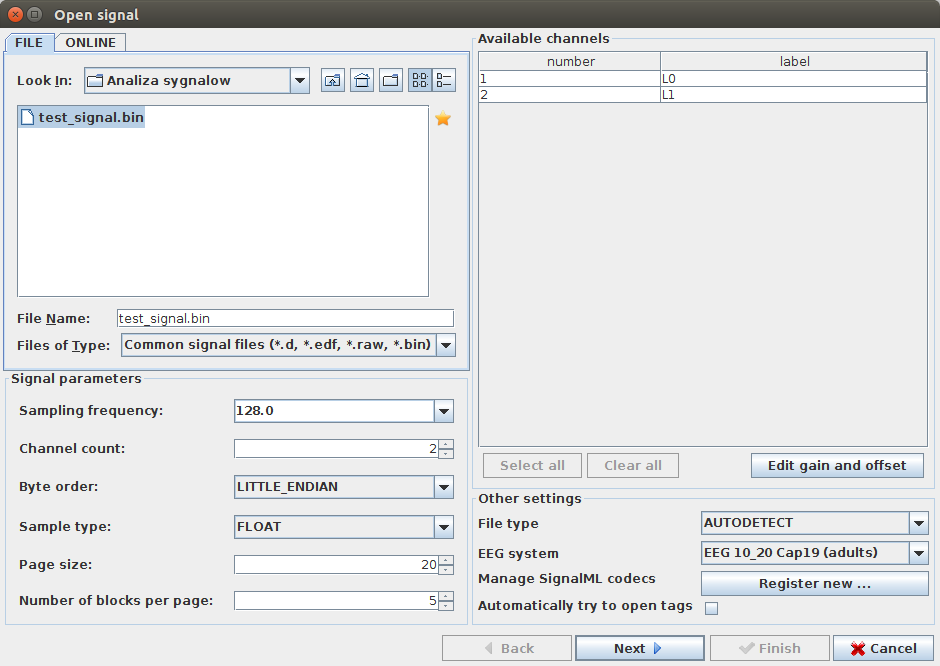Switch to List view icon

pyautogui.click(x=420, y=81)
